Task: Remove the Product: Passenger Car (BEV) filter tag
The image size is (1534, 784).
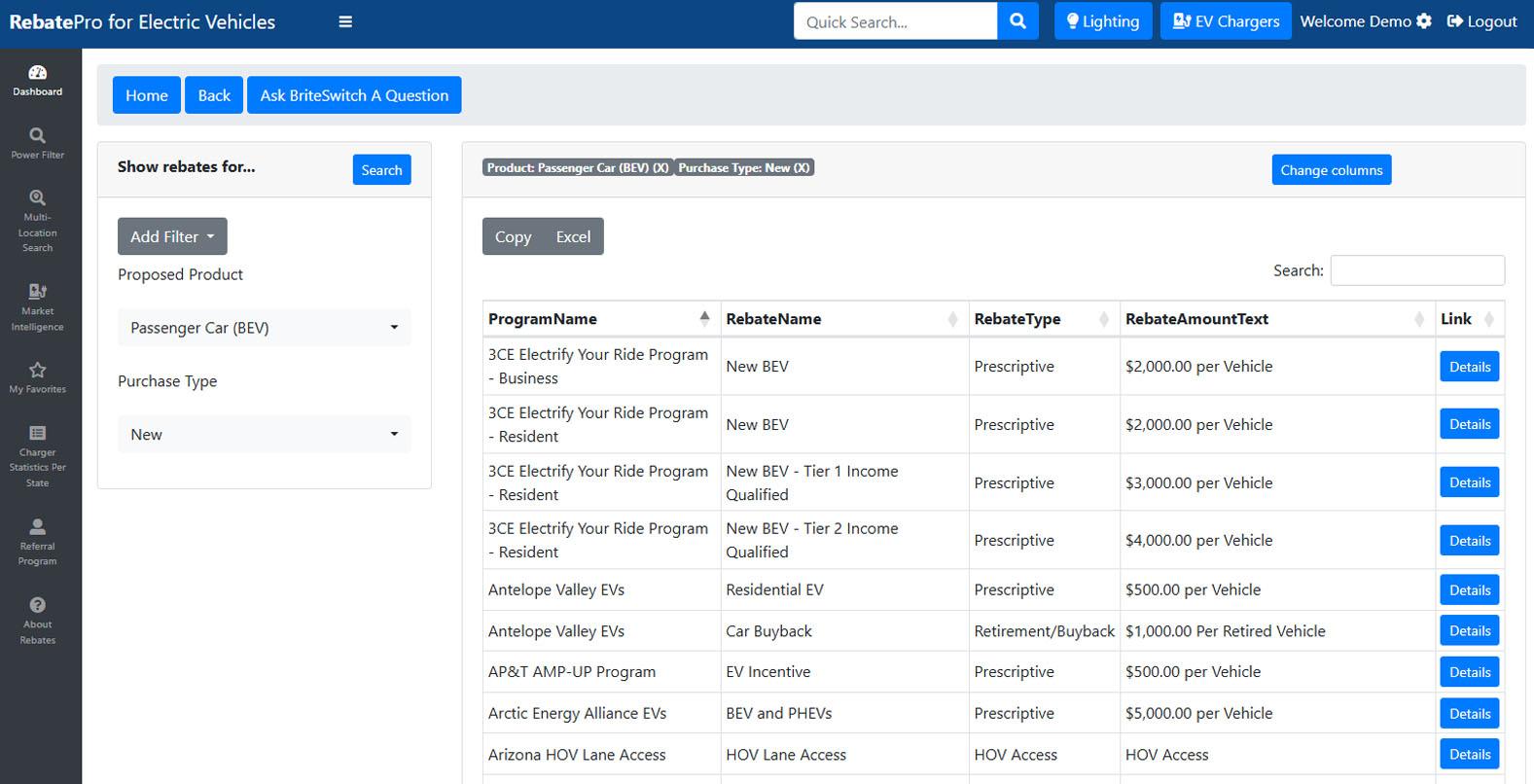Action: tap(660, 168)
